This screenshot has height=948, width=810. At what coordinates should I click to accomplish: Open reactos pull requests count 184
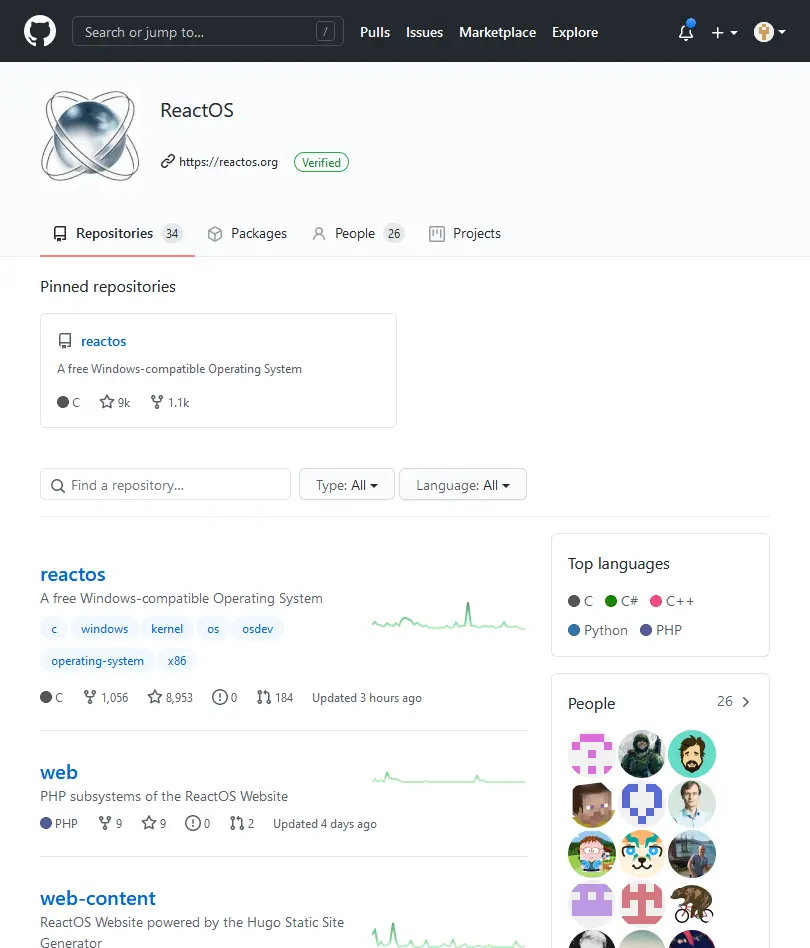coord(274,698)
